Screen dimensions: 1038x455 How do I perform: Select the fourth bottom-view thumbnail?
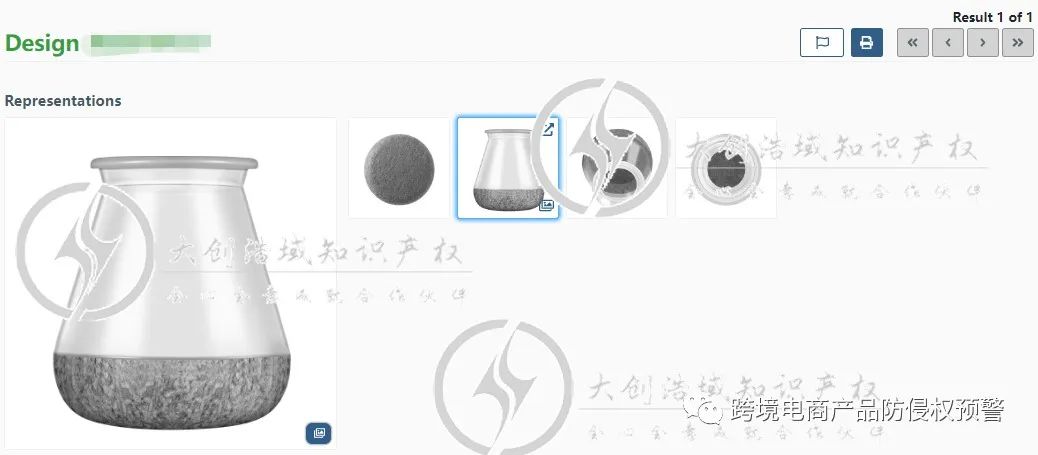[726, 168]
